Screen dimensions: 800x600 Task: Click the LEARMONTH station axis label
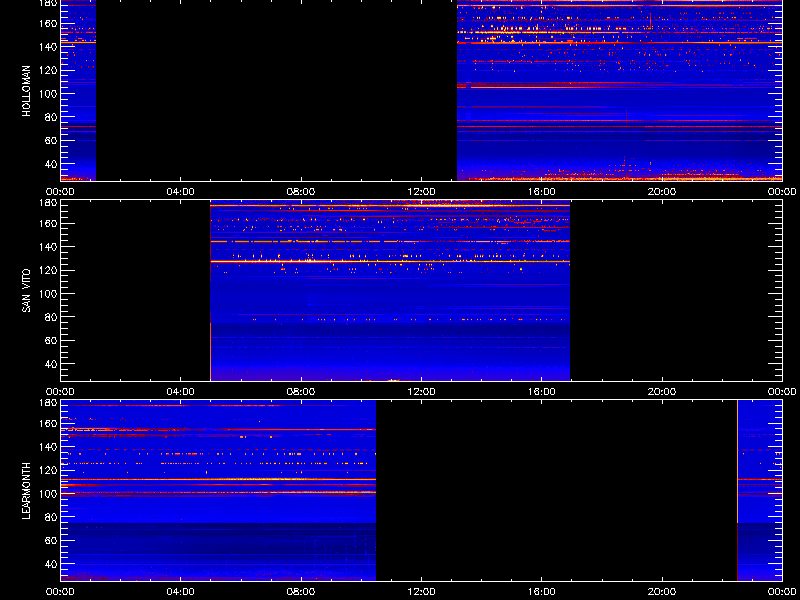27,491
